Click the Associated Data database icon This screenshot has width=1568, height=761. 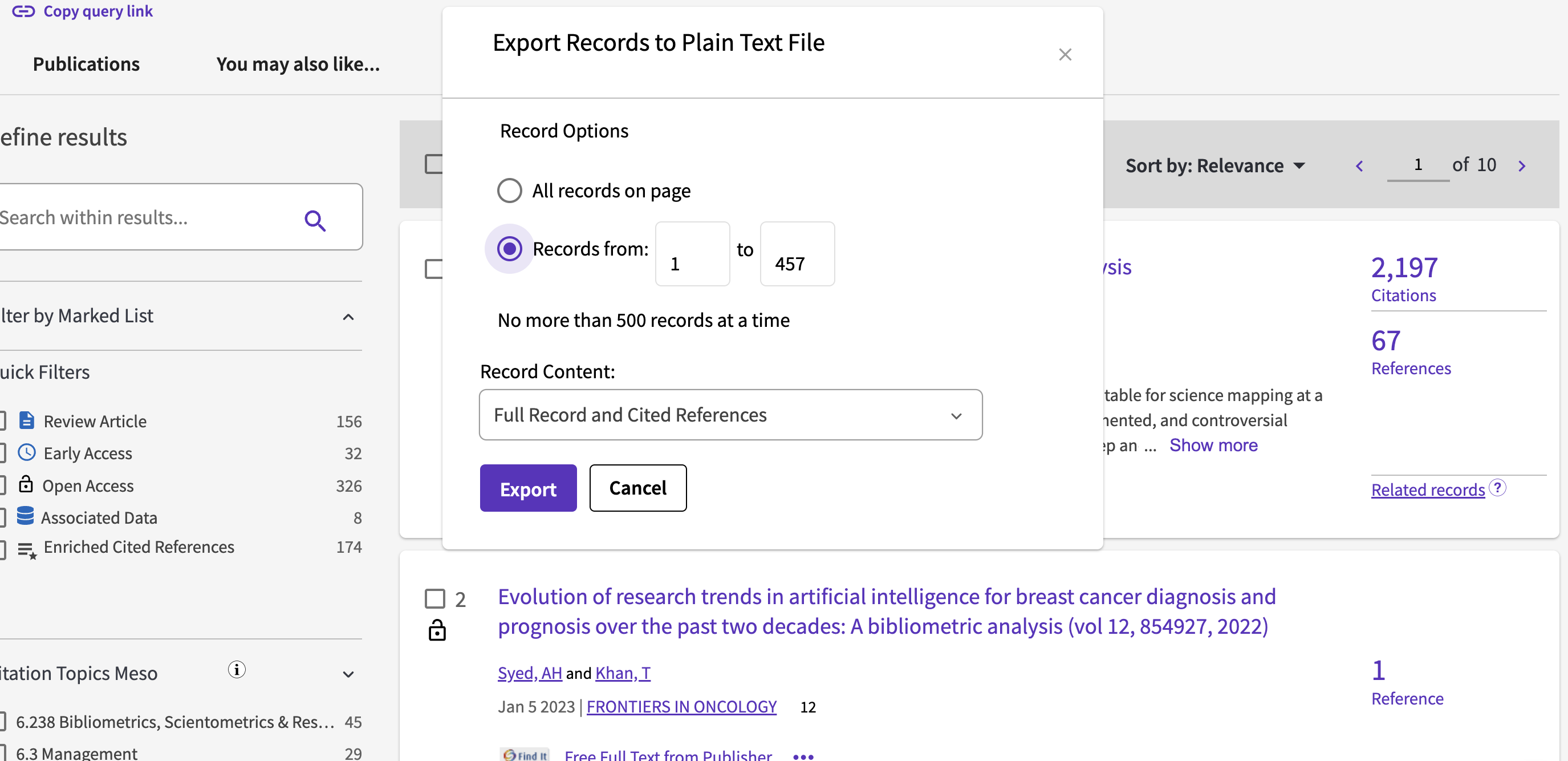click(x=26, y=516)
